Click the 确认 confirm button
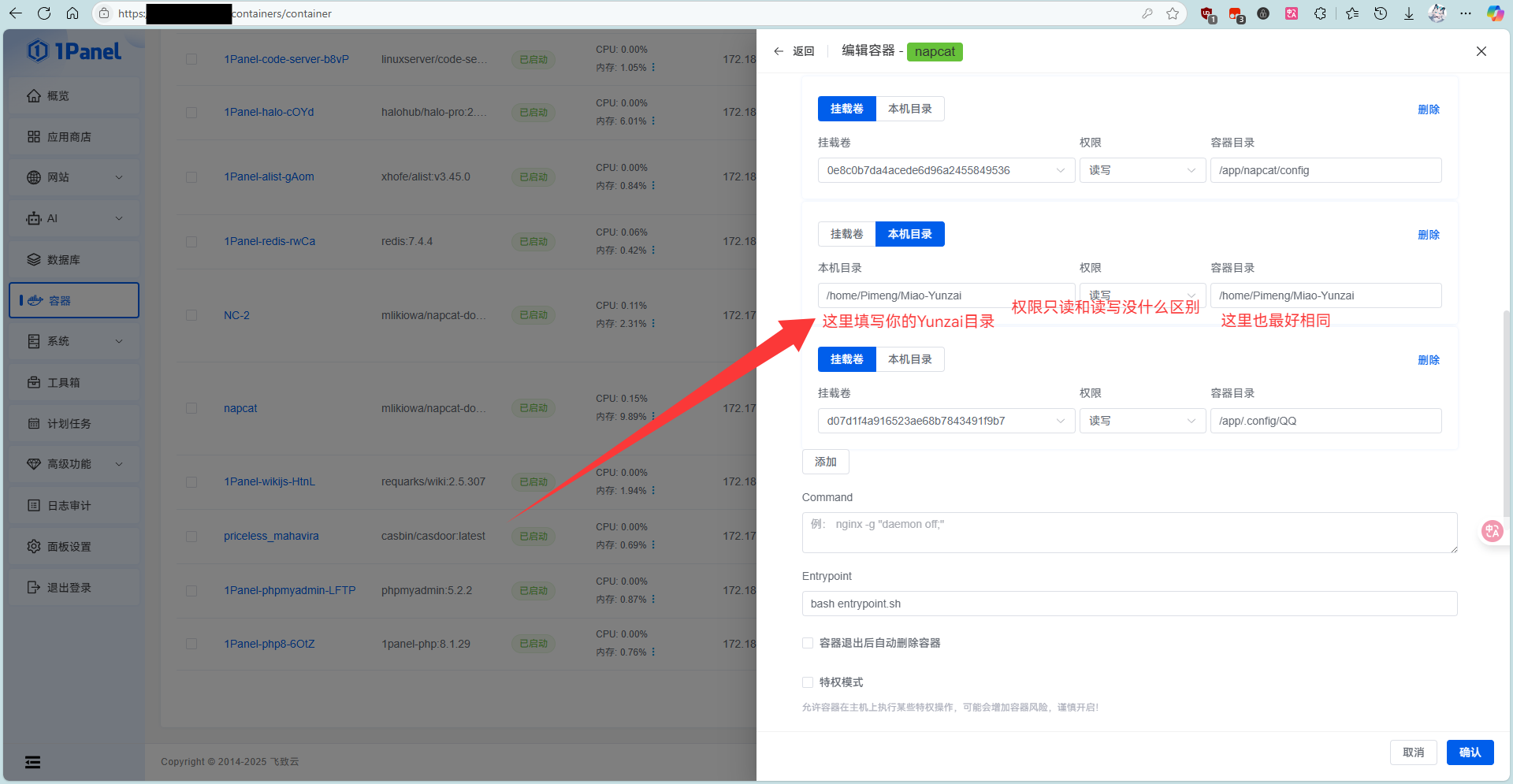The image size is (1513, 784). pos(1470,752)
